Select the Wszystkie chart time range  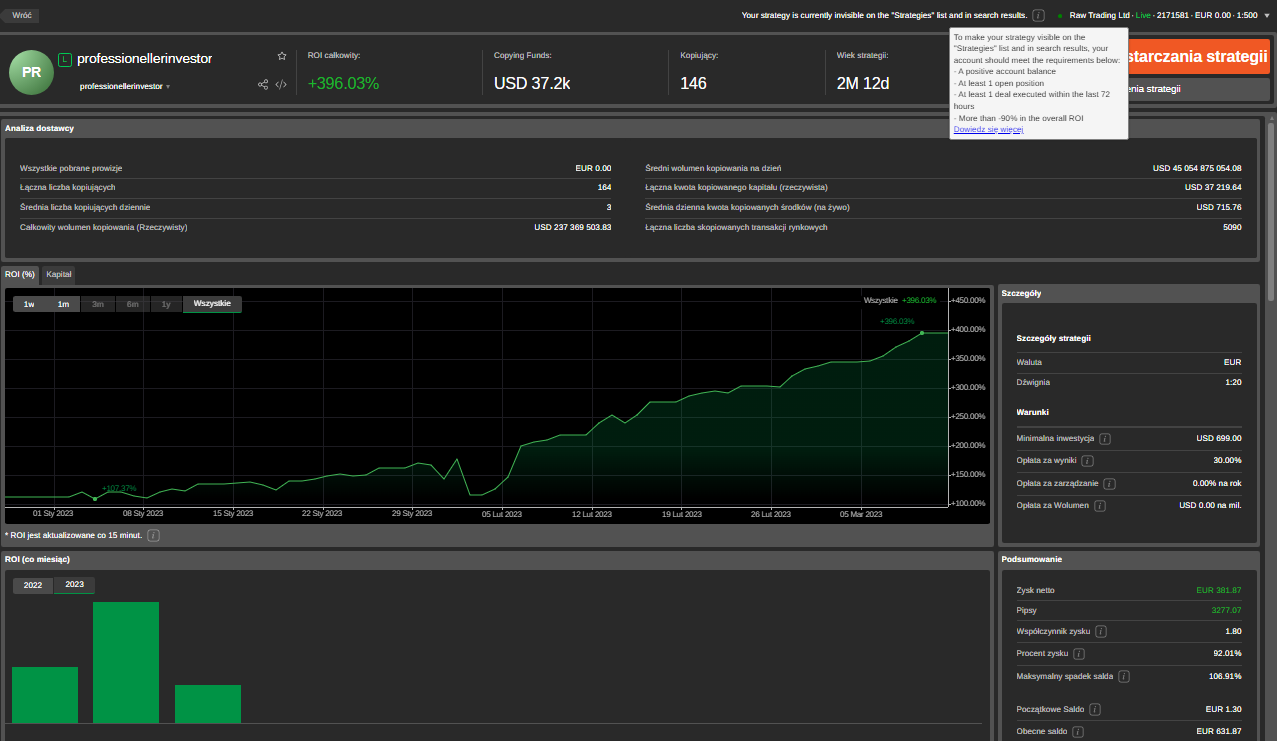pyautogui.click(x=212, y=304)
